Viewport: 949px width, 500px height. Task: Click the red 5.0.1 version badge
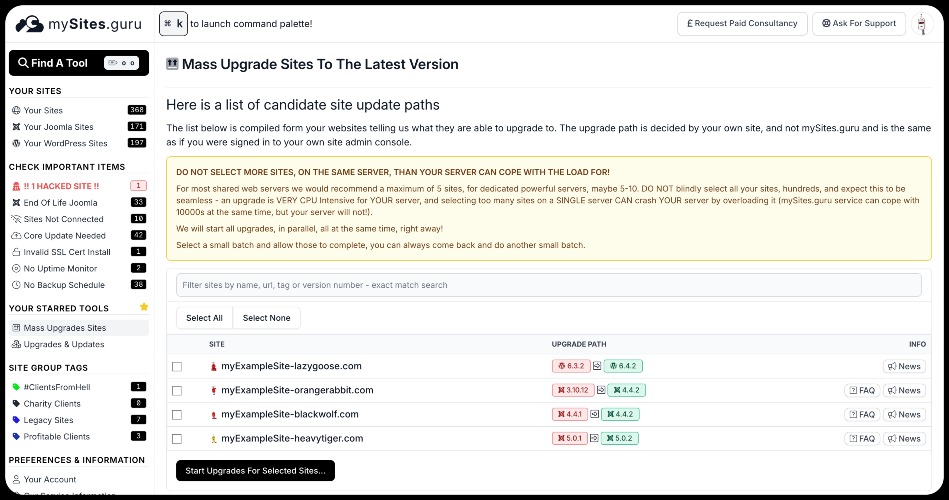click(x=570, y=438)
